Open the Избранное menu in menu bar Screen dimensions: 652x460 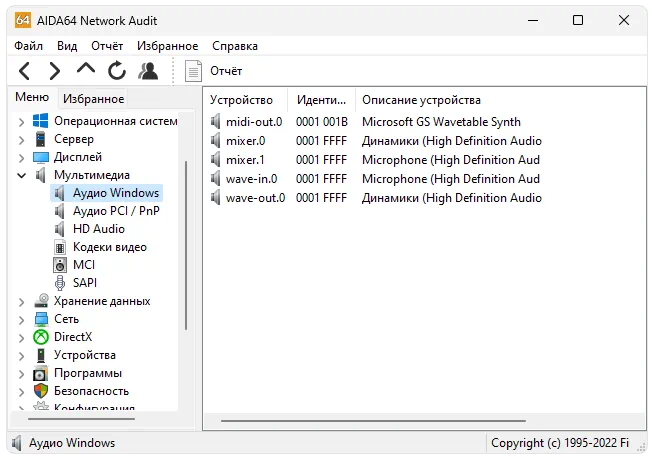click(168, 46)
